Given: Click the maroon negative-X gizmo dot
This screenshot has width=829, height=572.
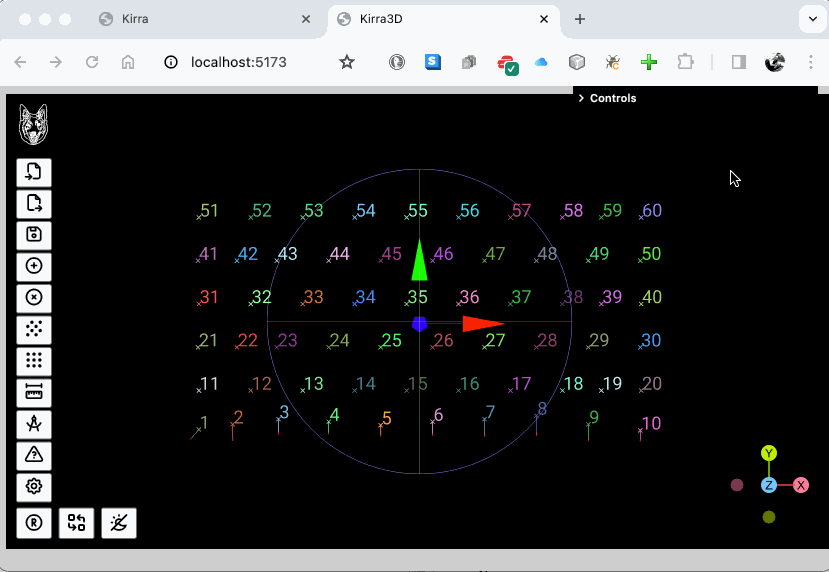Looking at the screenshot, I should (736, 485).
